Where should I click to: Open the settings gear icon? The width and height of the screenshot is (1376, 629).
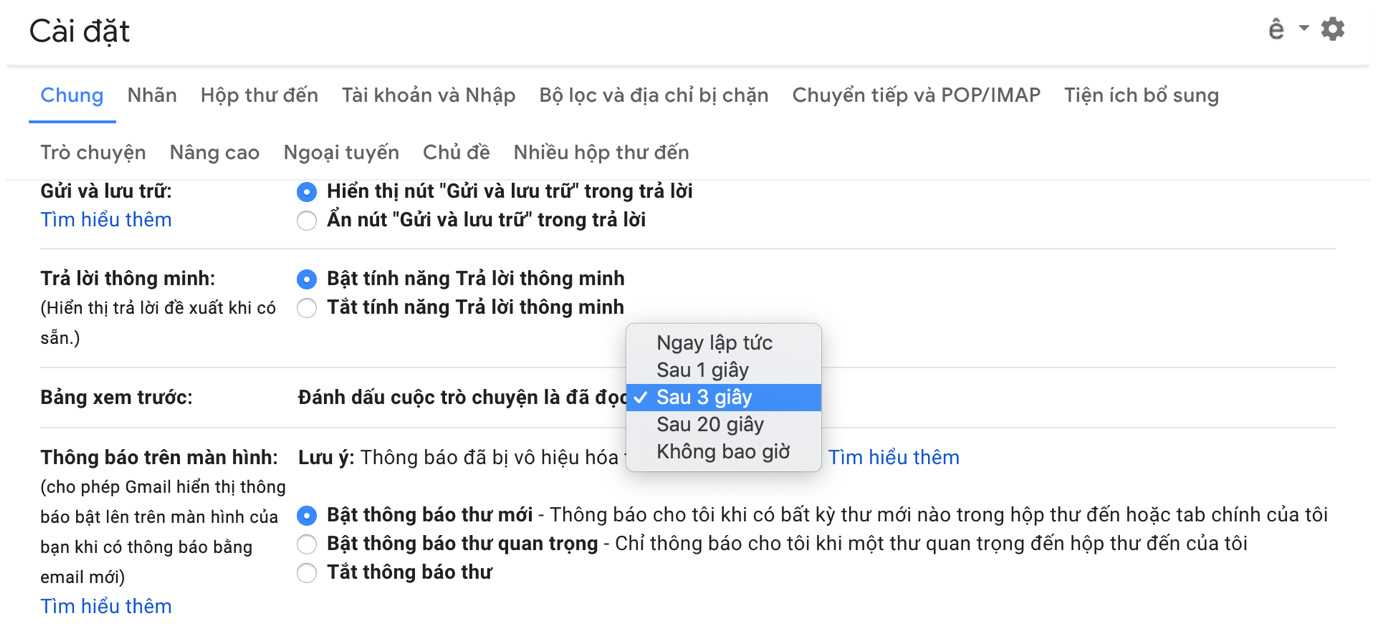point(1332,29)
